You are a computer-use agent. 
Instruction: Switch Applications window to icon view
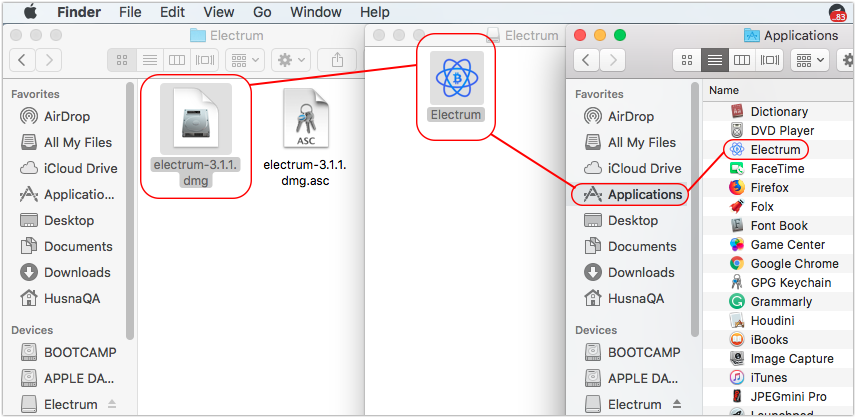coord(687,59)
